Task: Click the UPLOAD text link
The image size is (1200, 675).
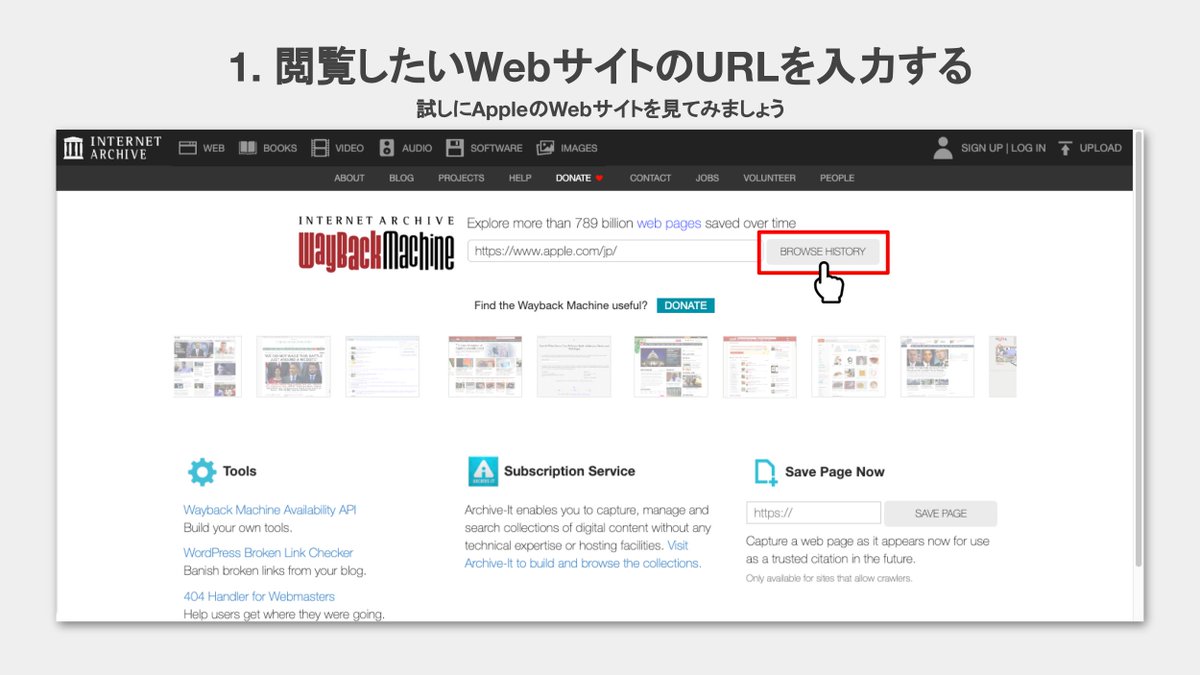Action: coord(1100,148)
